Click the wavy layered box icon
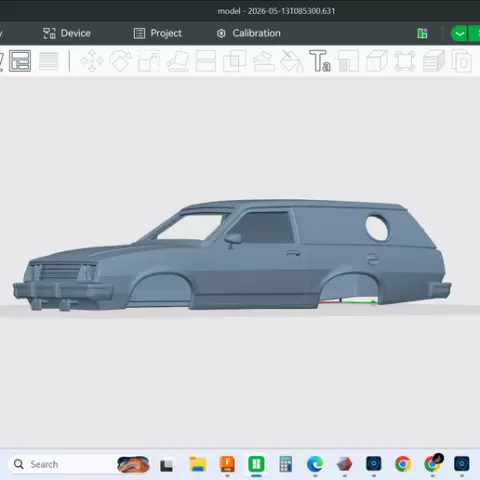 [434, 61]
